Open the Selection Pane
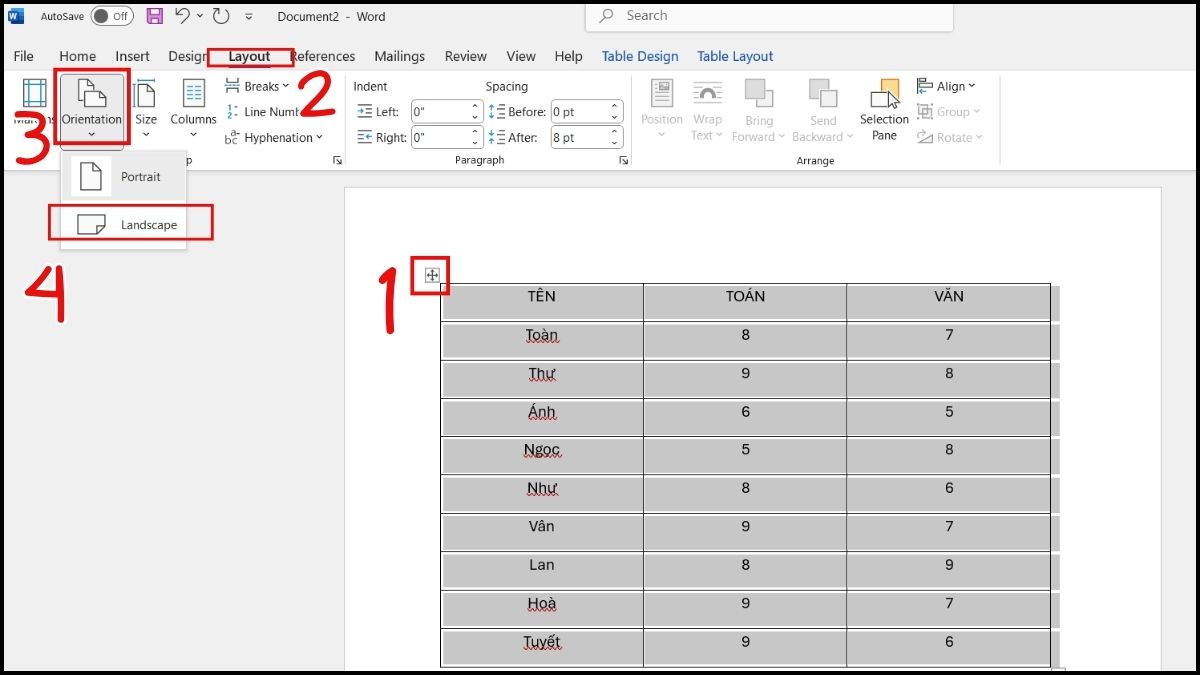Screen dimensions: 1200x675 (884, 110)
